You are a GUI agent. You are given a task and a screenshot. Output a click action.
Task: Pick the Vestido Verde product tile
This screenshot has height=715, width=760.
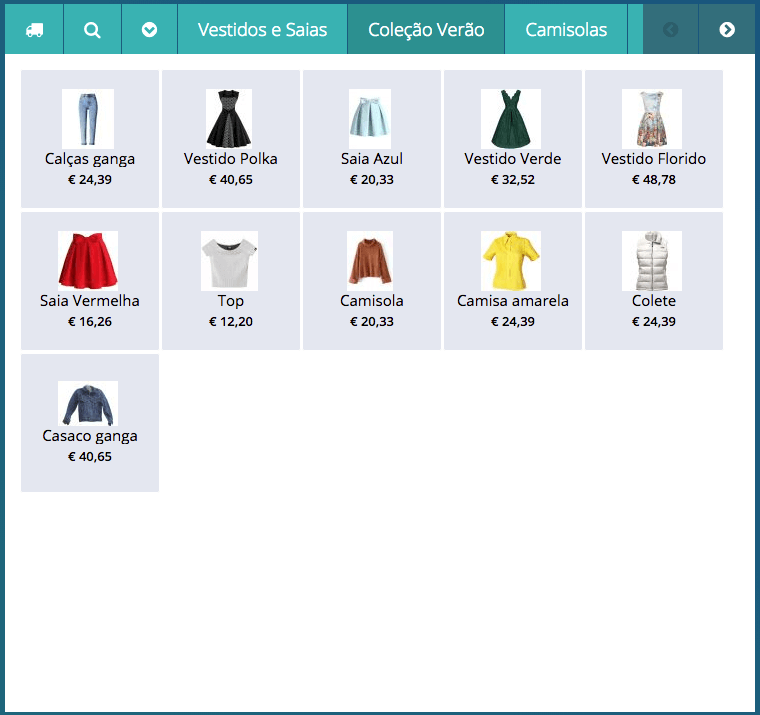point(513,139)
